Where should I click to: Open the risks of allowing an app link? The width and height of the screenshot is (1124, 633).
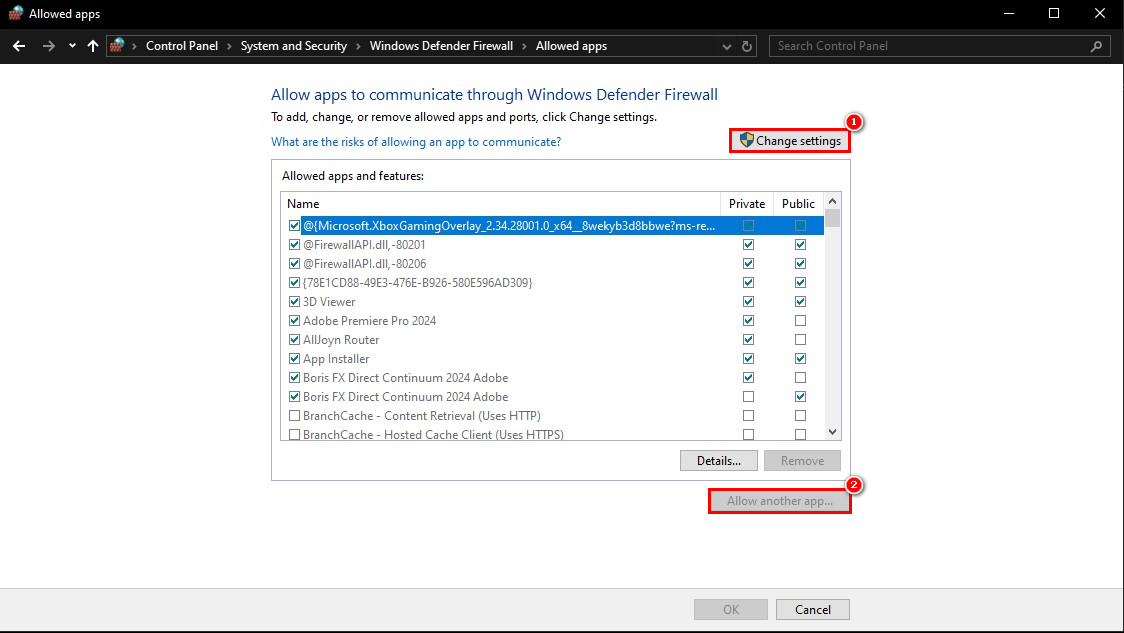(416, 142)
